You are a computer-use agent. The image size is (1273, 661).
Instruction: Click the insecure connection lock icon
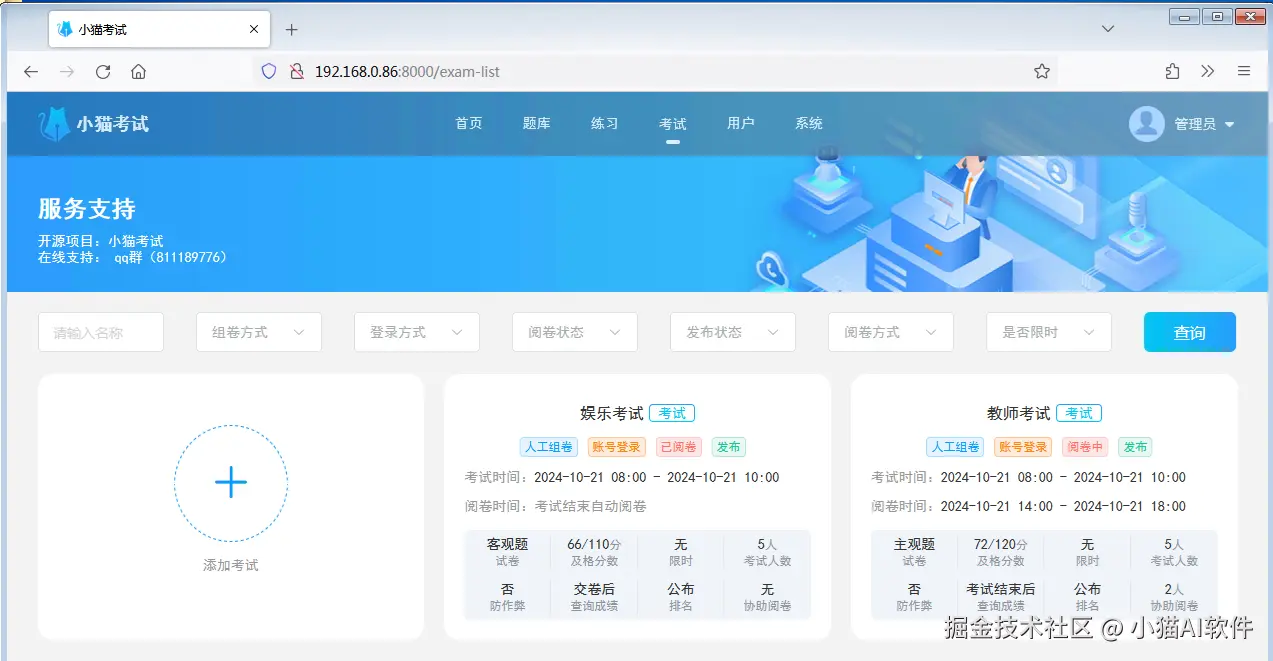[x=296, y=71]
